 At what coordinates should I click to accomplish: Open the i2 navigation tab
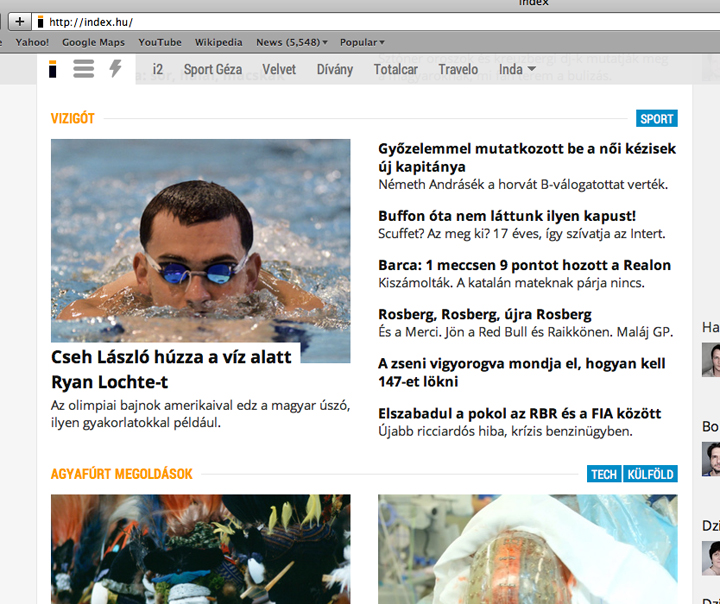click(x=158, y=69)
